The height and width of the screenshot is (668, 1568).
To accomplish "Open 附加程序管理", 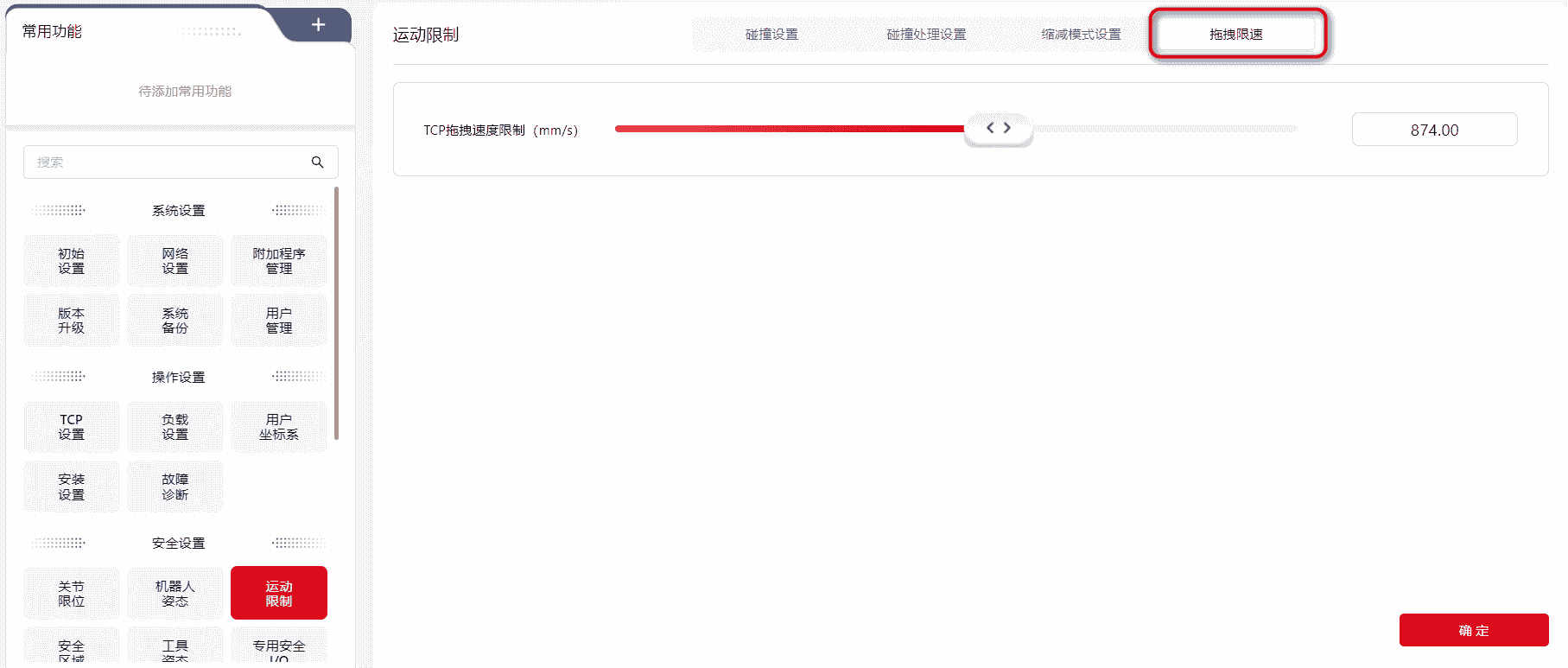I will click(279, 261).
